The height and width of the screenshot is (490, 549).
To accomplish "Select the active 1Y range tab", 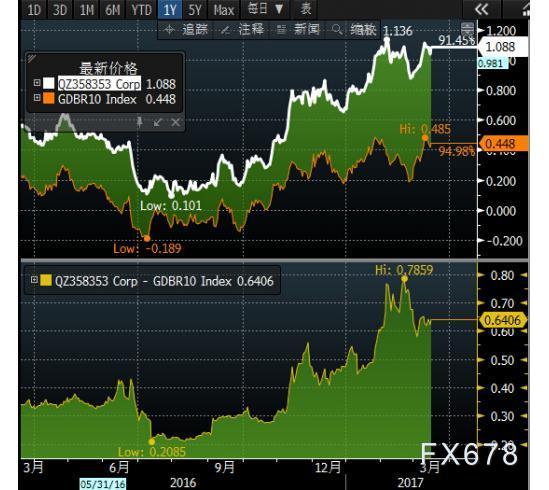I will [170, 9].
